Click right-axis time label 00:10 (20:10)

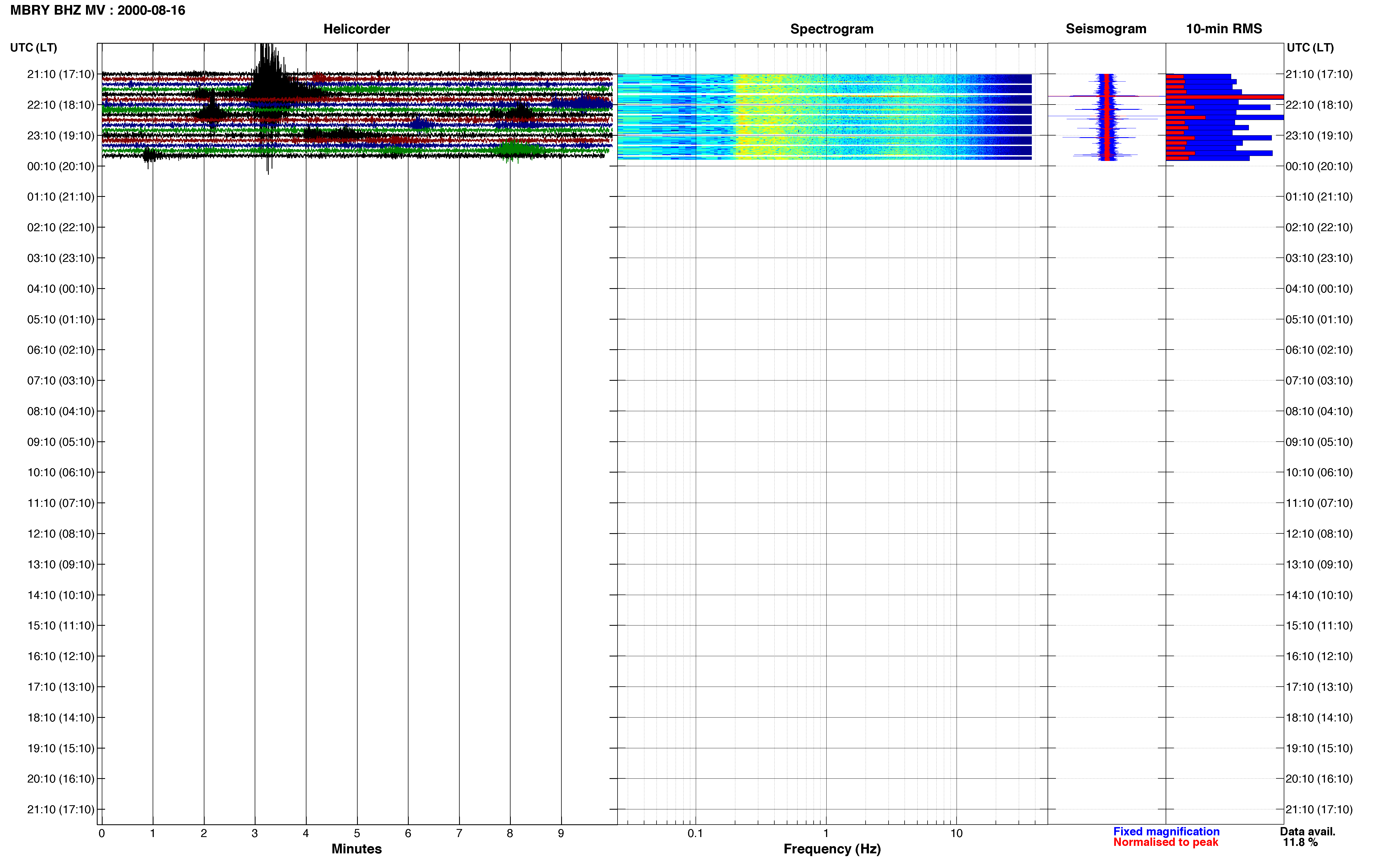tap(1319, 166)
